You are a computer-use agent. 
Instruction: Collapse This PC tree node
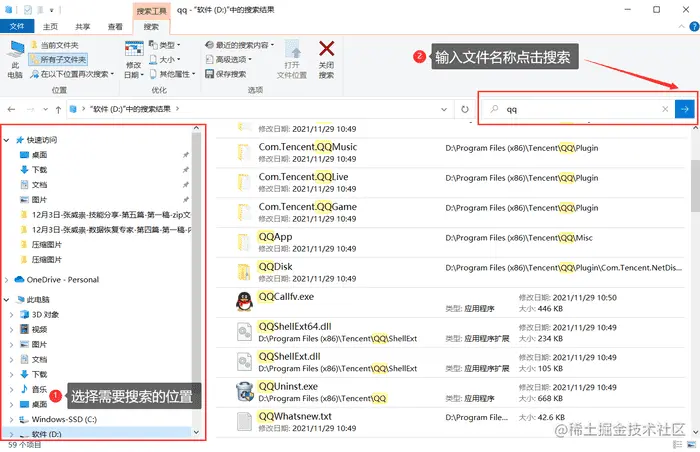(7, 300)
